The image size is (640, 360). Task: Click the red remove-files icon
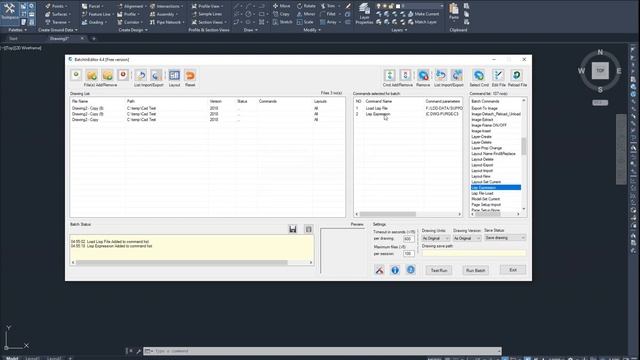point(123,75)
